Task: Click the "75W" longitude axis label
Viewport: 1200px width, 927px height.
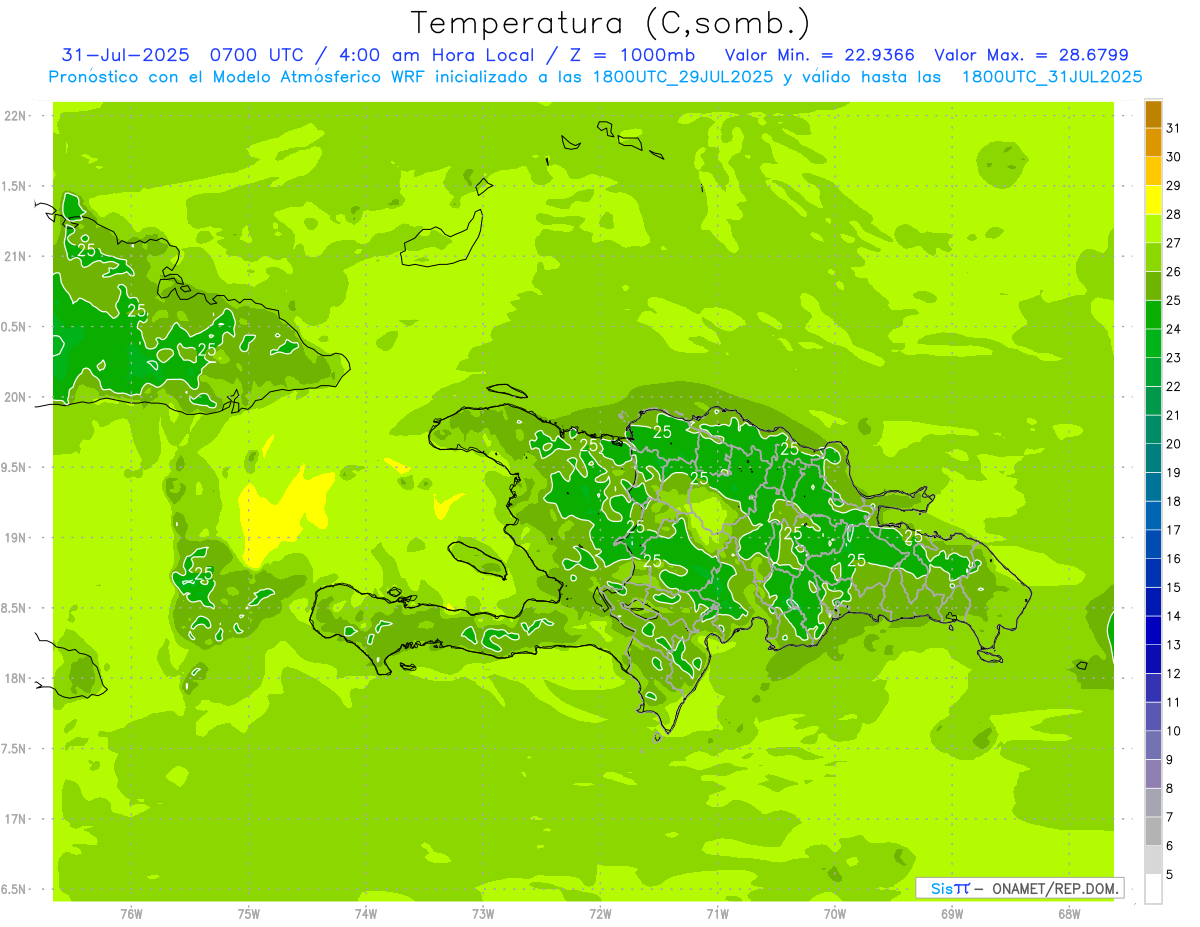Action: (x=249, y=913)
